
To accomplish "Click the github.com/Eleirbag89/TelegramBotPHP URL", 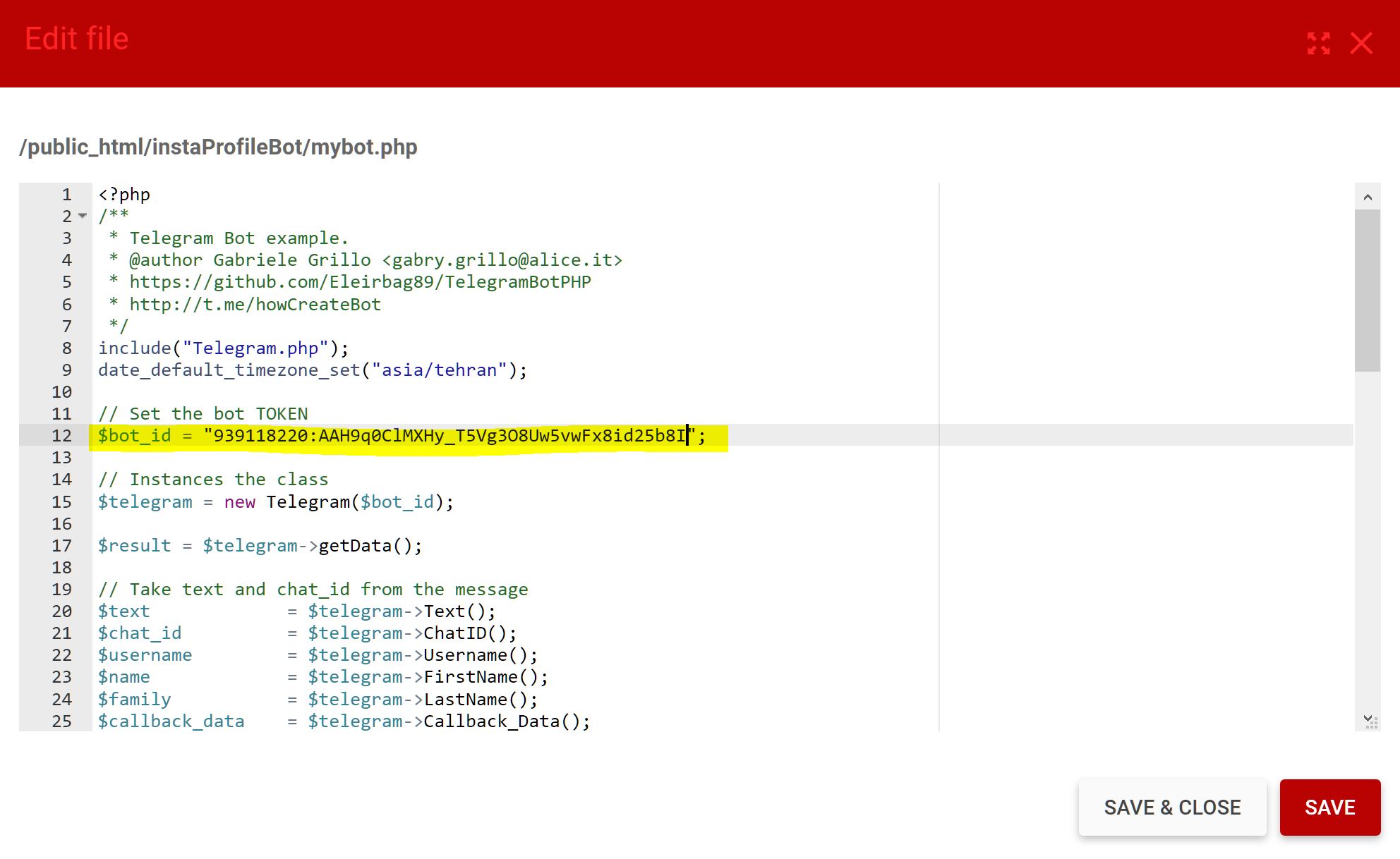I will point(361,282).
